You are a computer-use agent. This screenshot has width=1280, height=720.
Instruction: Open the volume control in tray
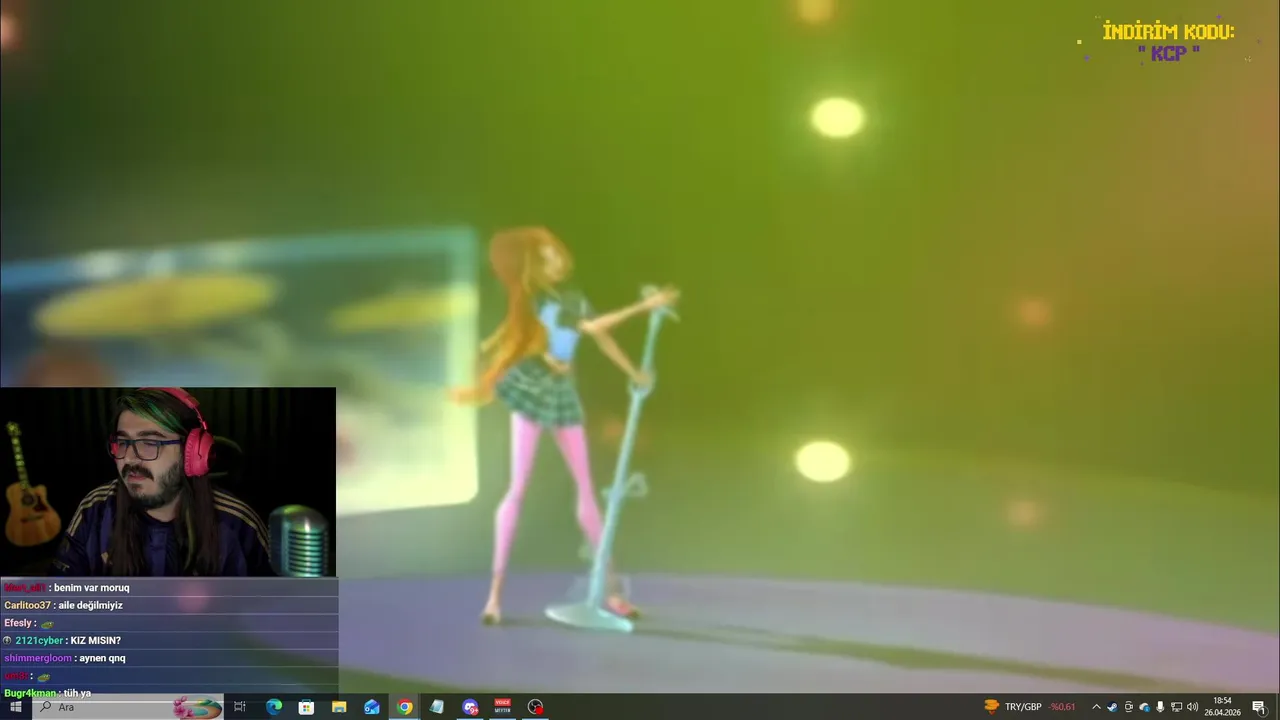coord(1192,707)
